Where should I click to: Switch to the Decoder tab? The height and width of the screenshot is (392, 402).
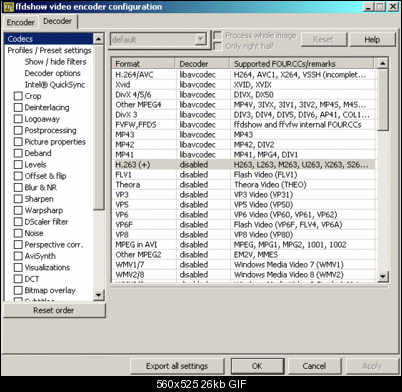point(57,21)
